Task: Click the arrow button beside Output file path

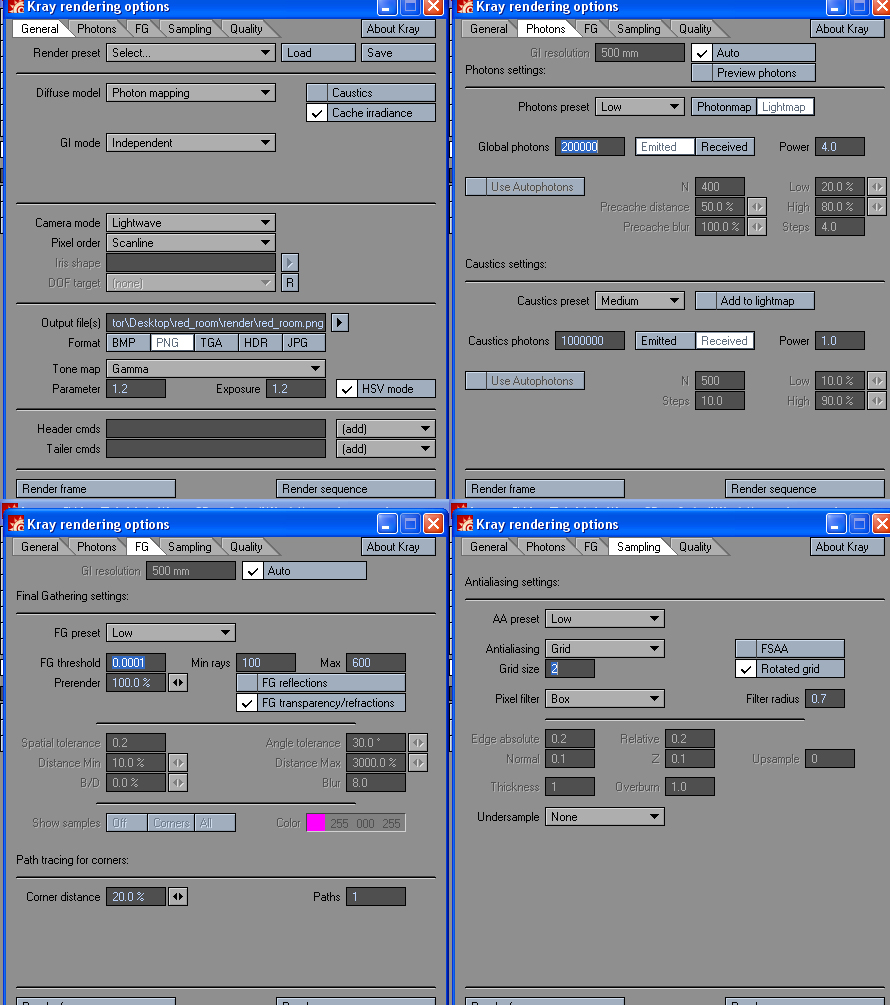Action: [340, 323]
